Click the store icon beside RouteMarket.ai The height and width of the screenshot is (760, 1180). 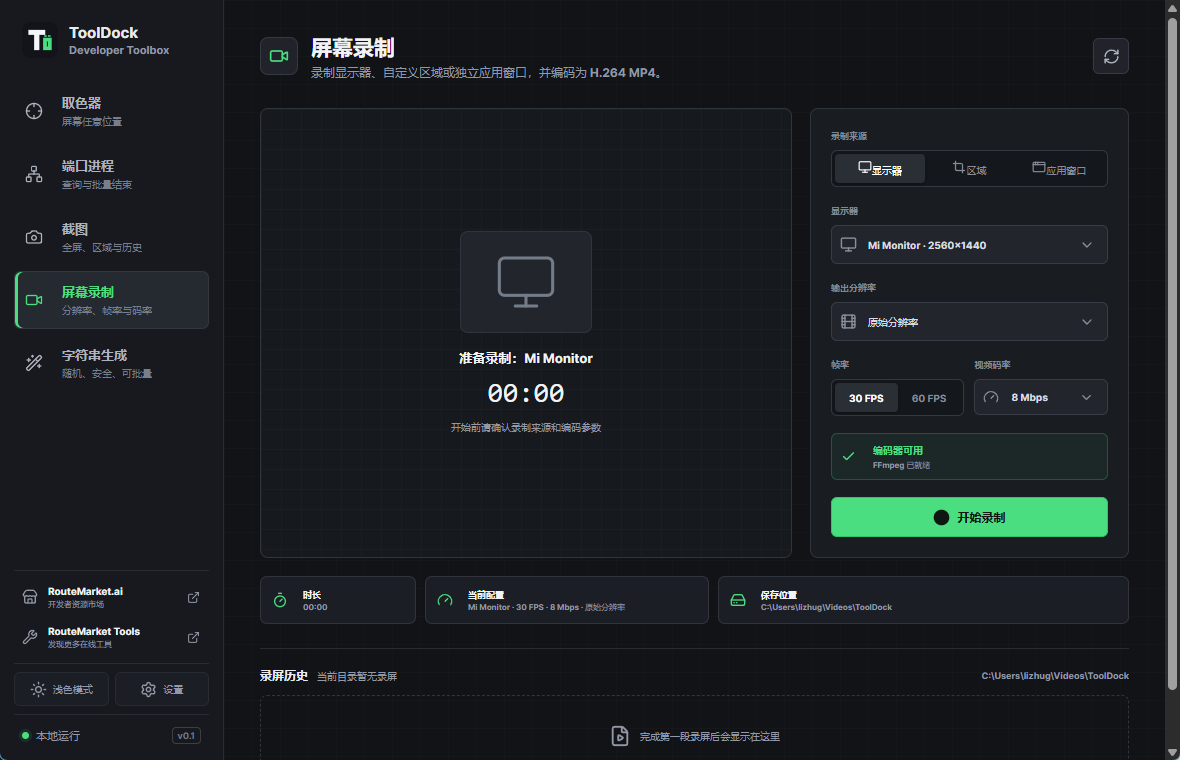(30, 597)
